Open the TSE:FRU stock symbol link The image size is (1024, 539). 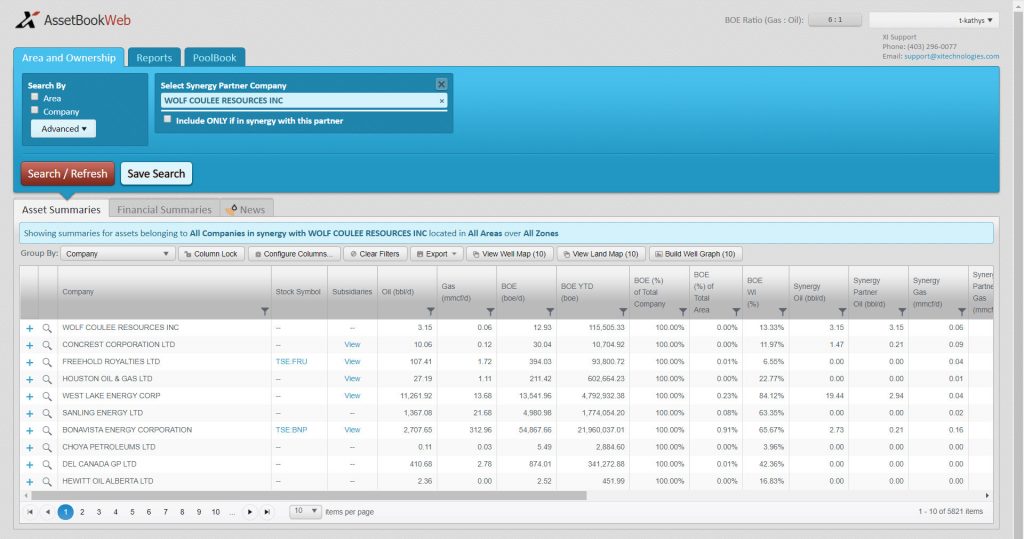[291, 361]
